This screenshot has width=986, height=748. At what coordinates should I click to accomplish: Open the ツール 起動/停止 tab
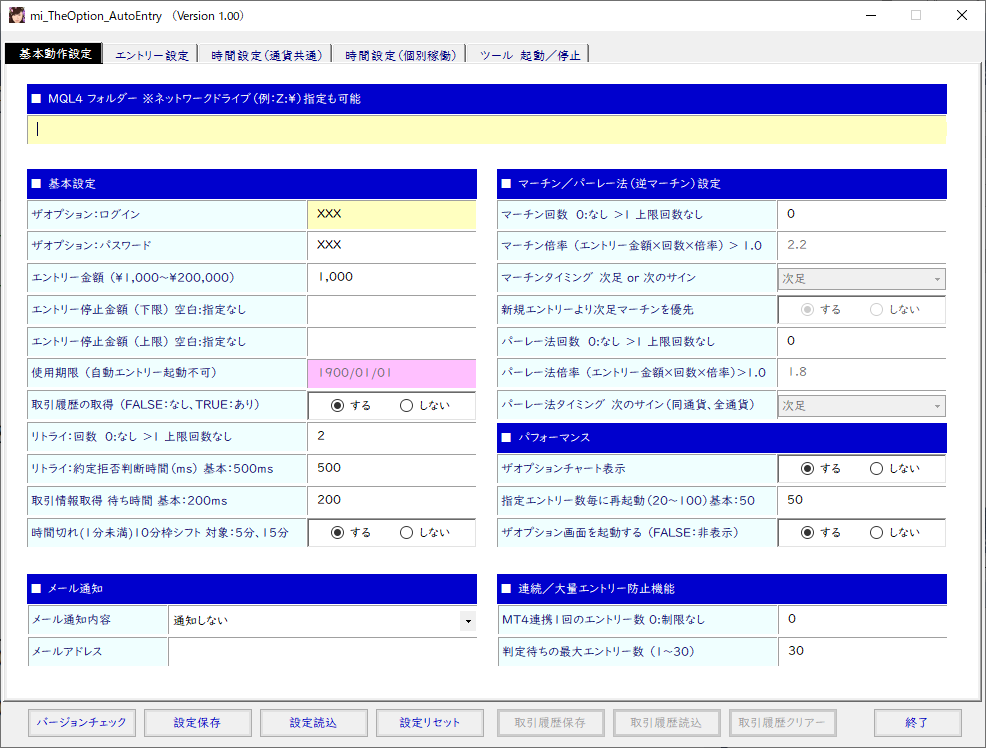(x=528, y=55)
